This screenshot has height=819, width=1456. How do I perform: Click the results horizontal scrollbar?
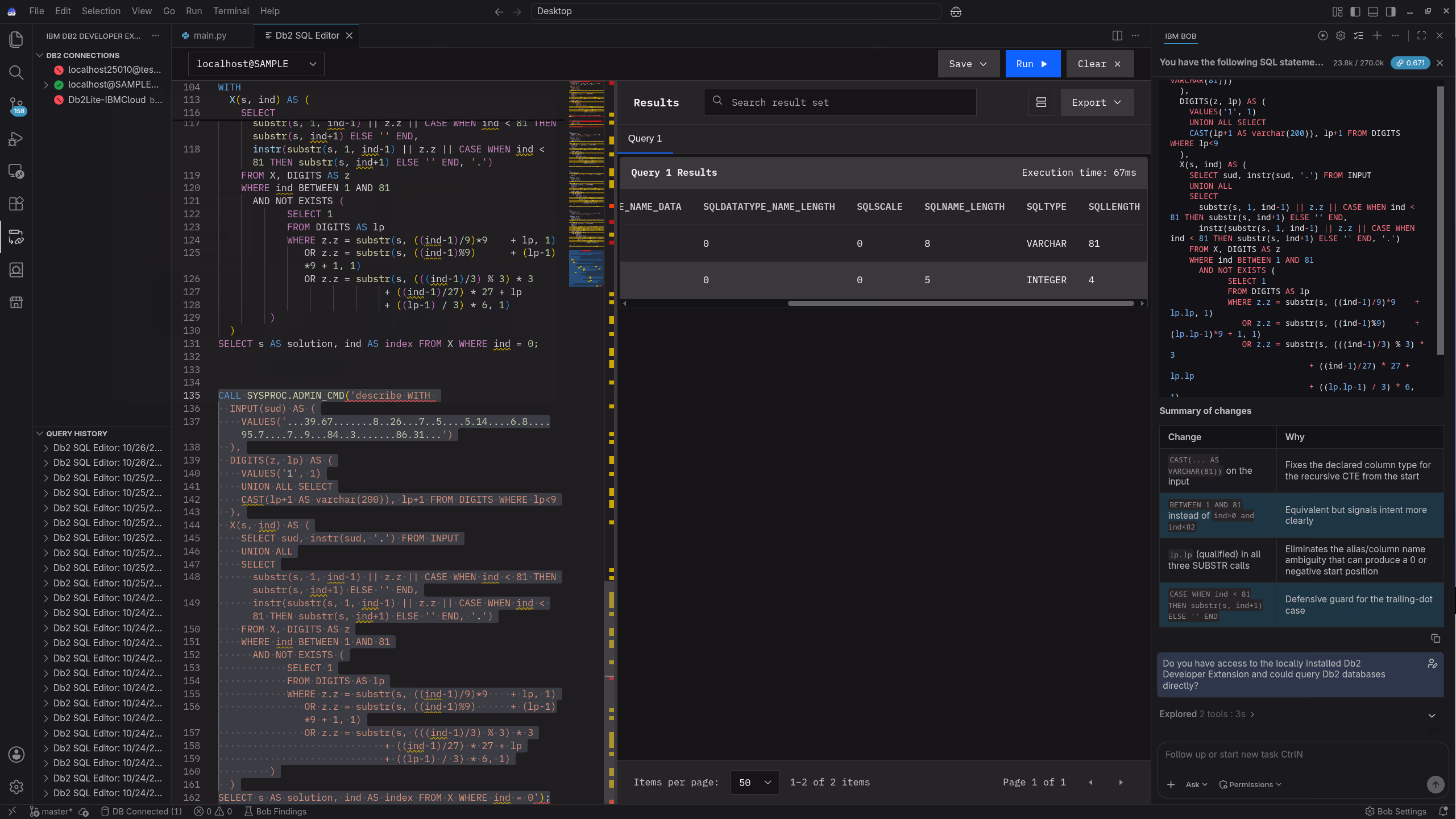pos(960,303)
